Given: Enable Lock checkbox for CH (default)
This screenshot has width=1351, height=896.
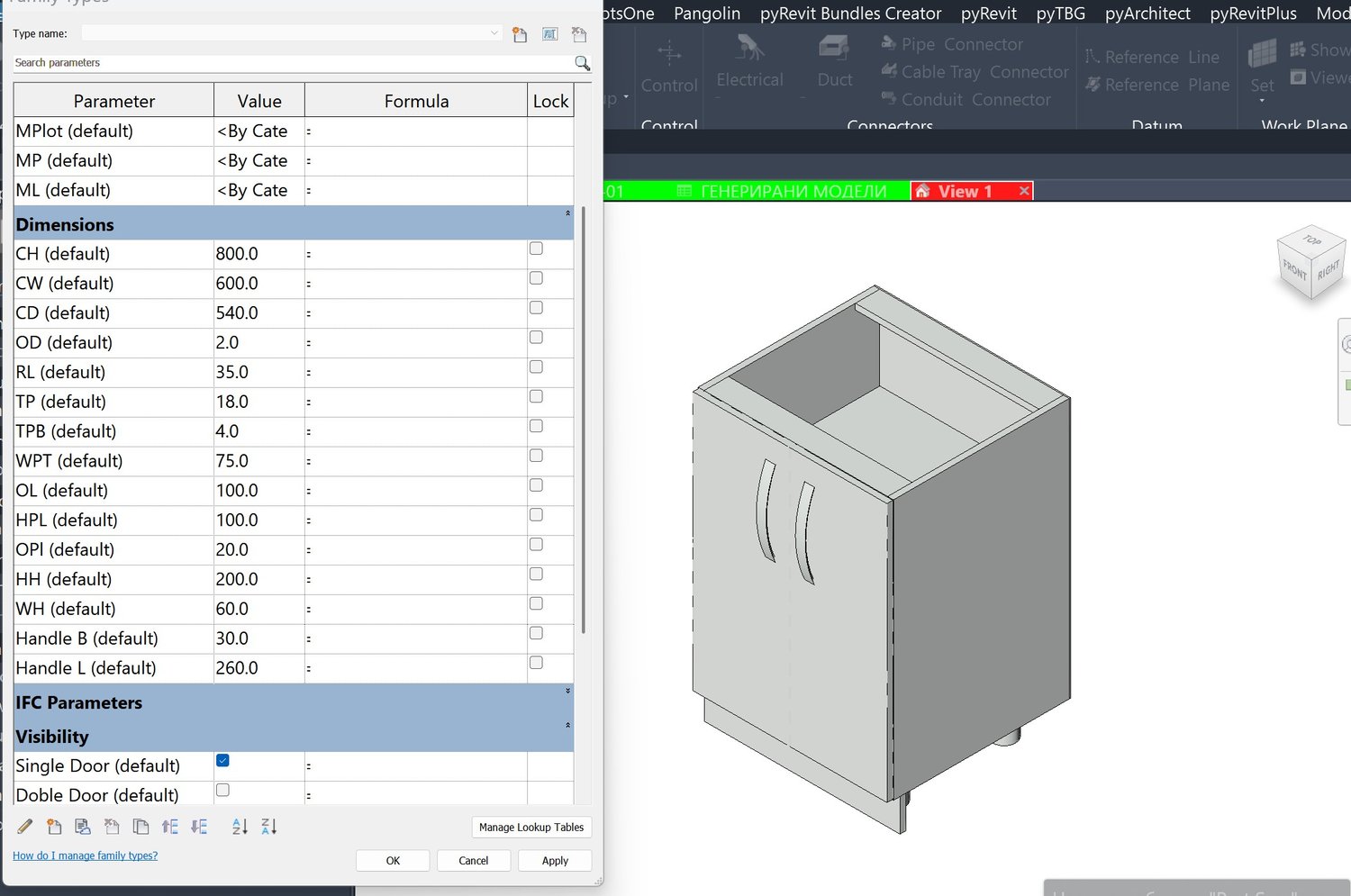Looking at the screenshot, I should pos(536,249).
